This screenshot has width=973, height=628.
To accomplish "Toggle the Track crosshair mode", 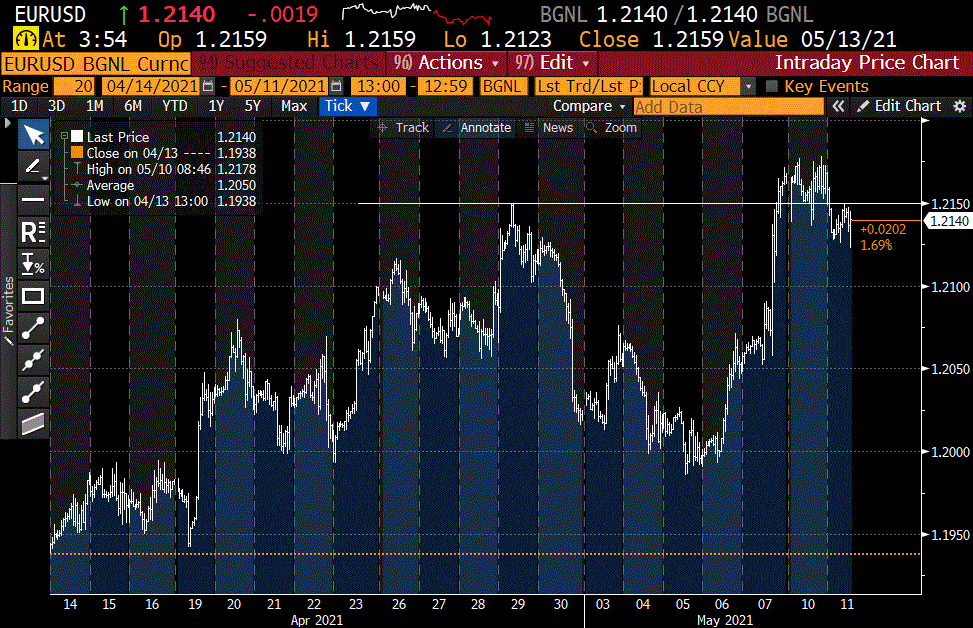I will tap(403, 128).
